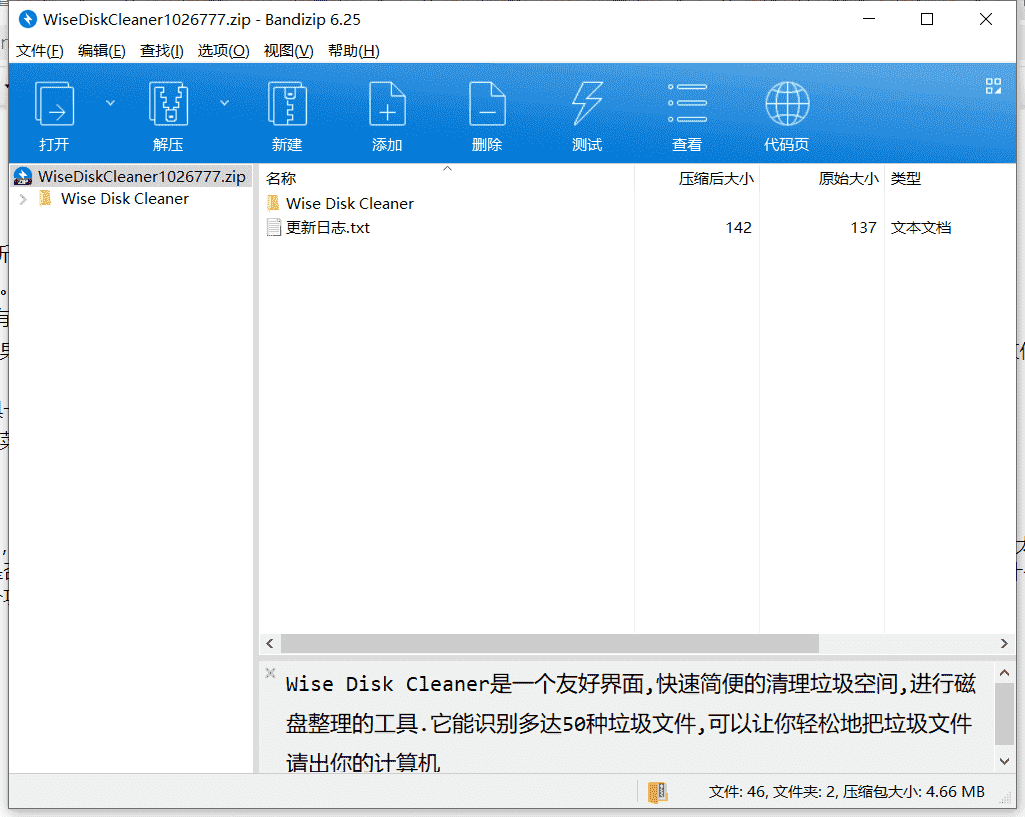Click the status bar text 文件: 46, 文件夹: 2

point(773,792)
